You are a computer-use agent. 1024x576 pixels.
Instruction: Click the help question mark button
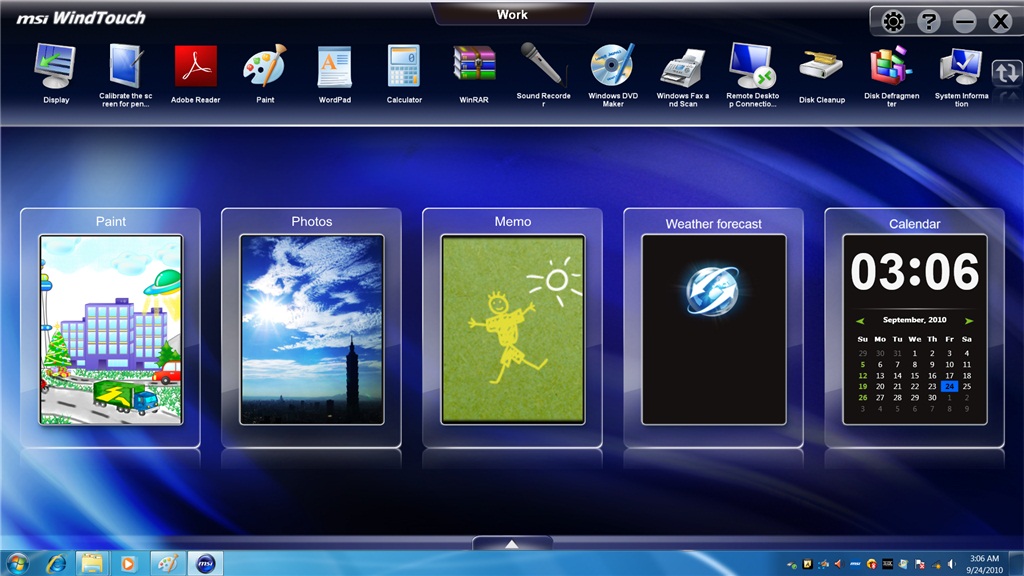[x=928, y=21]
